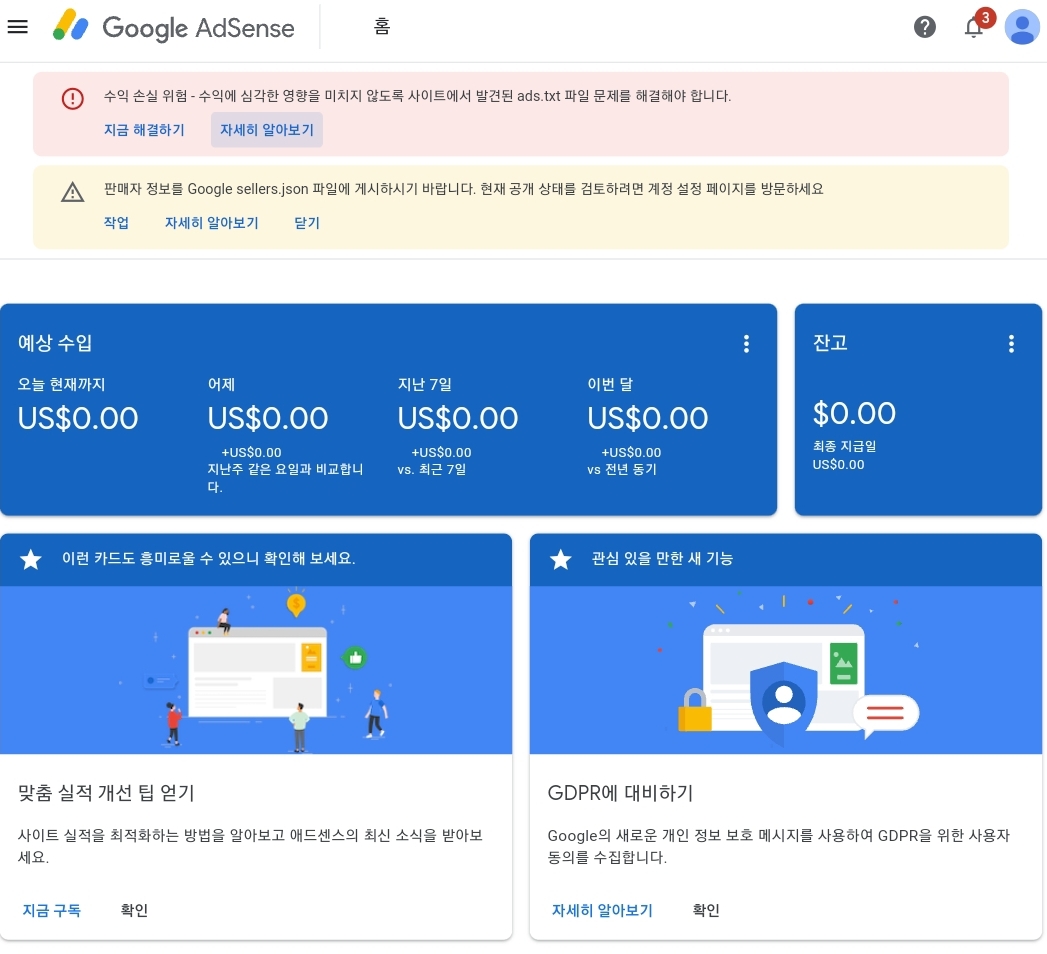Click 확인 on the 맞춤 실적 개선 card
The width and height of the screenshot is (1047, 954).
[x=134, y=910]
